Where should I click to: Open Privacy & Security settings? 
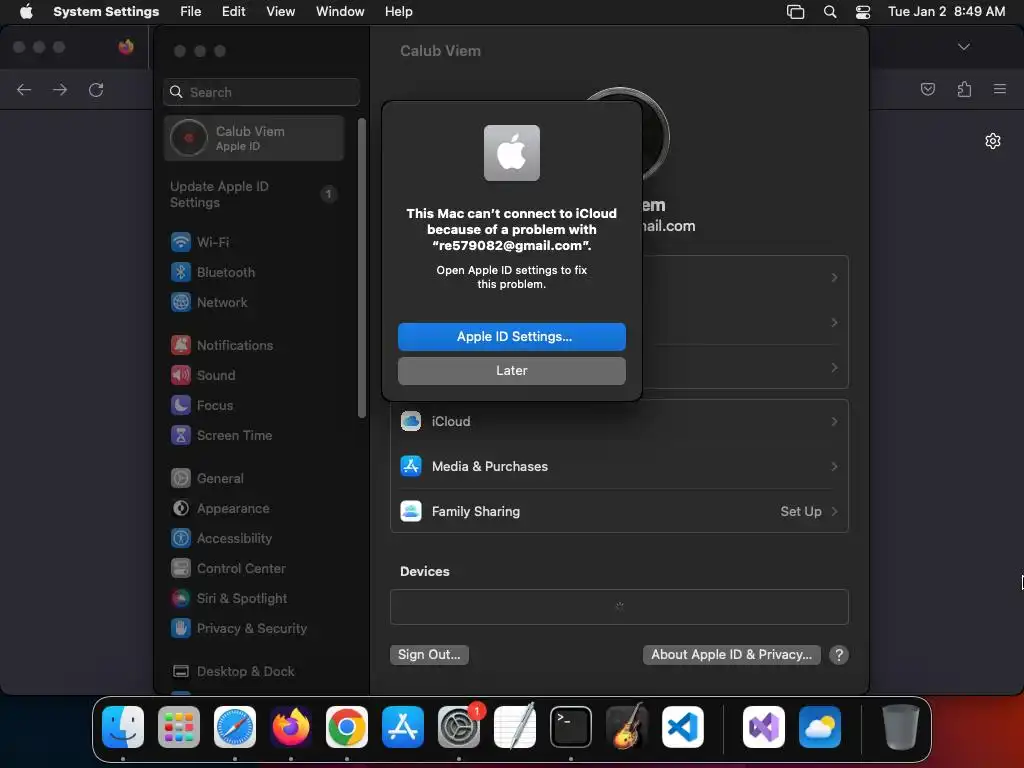pyautogui.click(x=254, y=628)
